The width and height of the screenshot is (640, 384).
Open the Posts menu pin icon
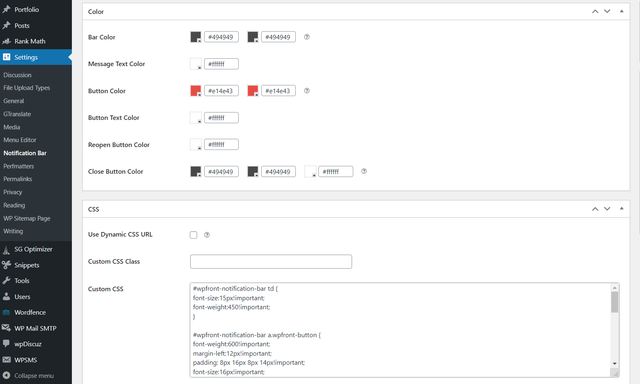pos(6,25)
